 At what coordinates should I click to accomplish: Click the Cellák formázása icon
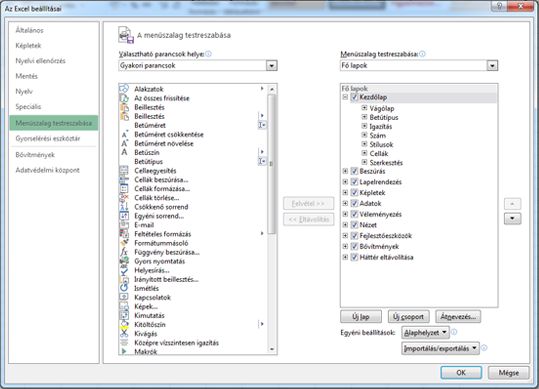tap(124, 189)
